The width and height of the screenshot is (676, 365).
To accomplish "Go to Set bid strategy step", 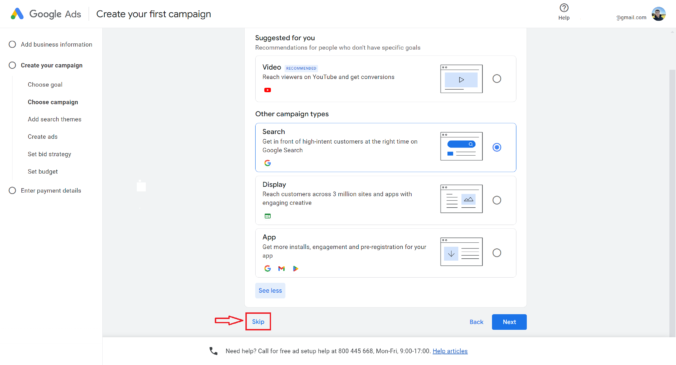I will 49,154.
